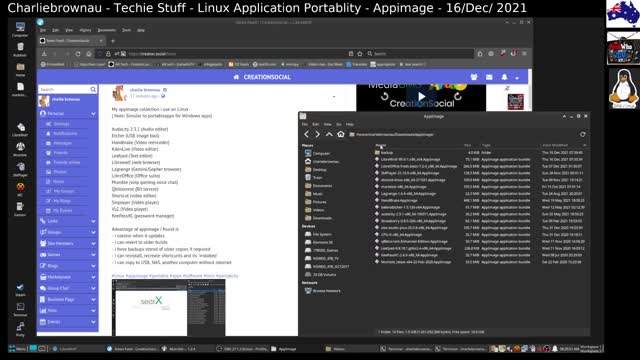Open notifications bell in site header

click(x=504, y=77)
